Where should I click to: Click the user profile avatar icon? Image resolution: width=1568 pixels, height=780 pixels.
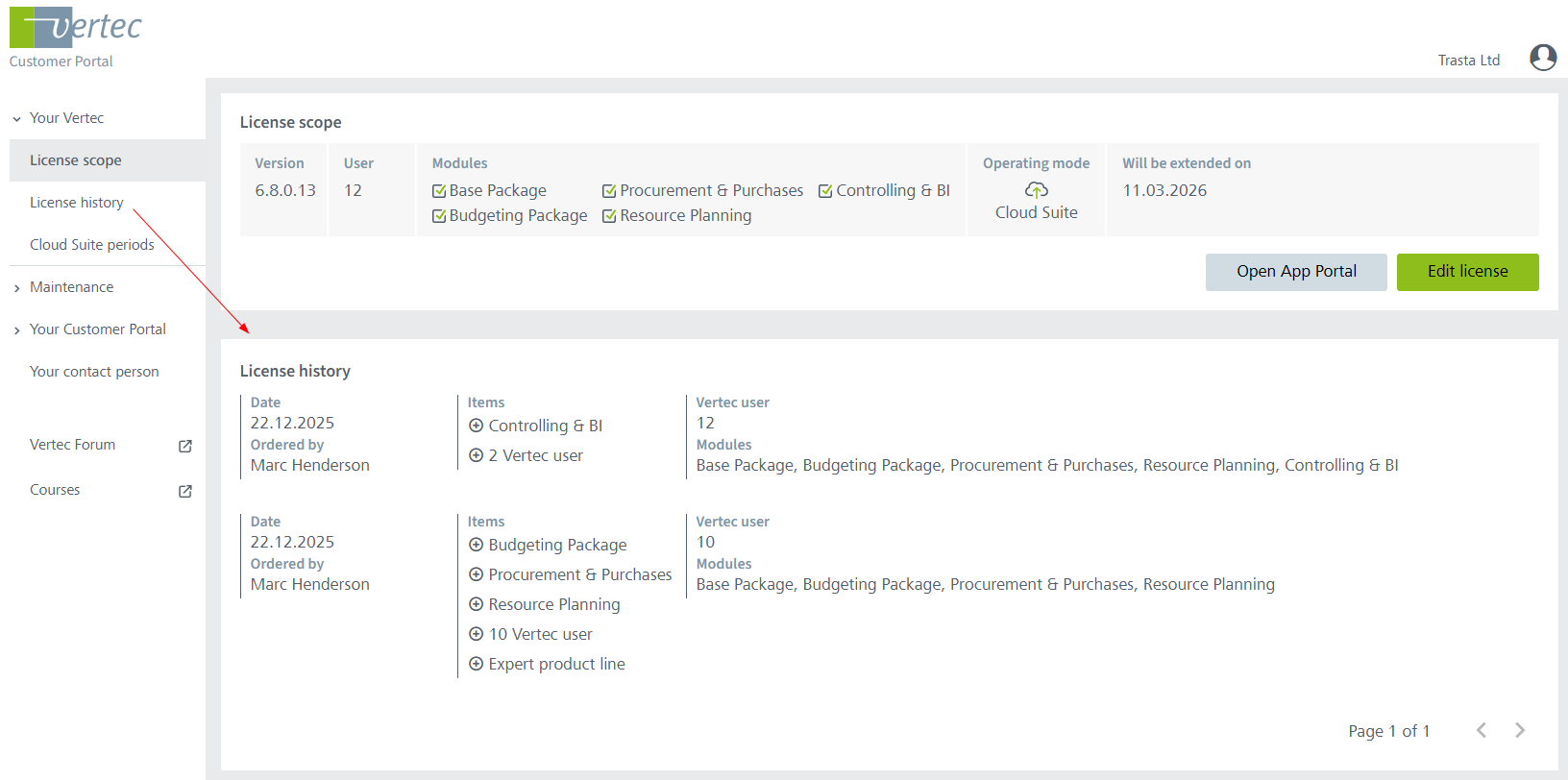click(x=1543, y=59)
